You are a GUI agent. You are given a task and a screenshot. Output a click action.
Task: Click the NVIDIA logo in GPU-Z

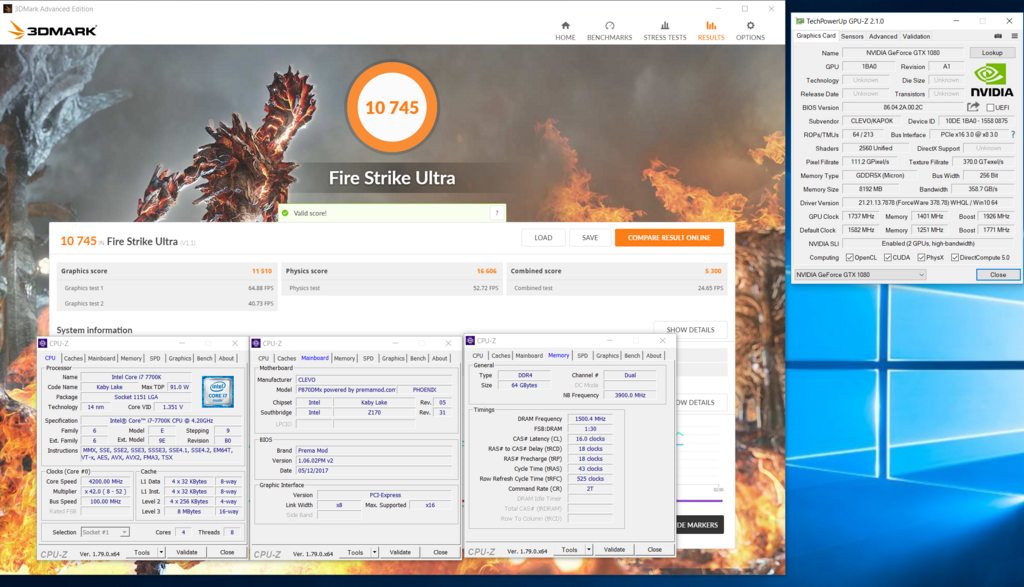tap(991, 80)
